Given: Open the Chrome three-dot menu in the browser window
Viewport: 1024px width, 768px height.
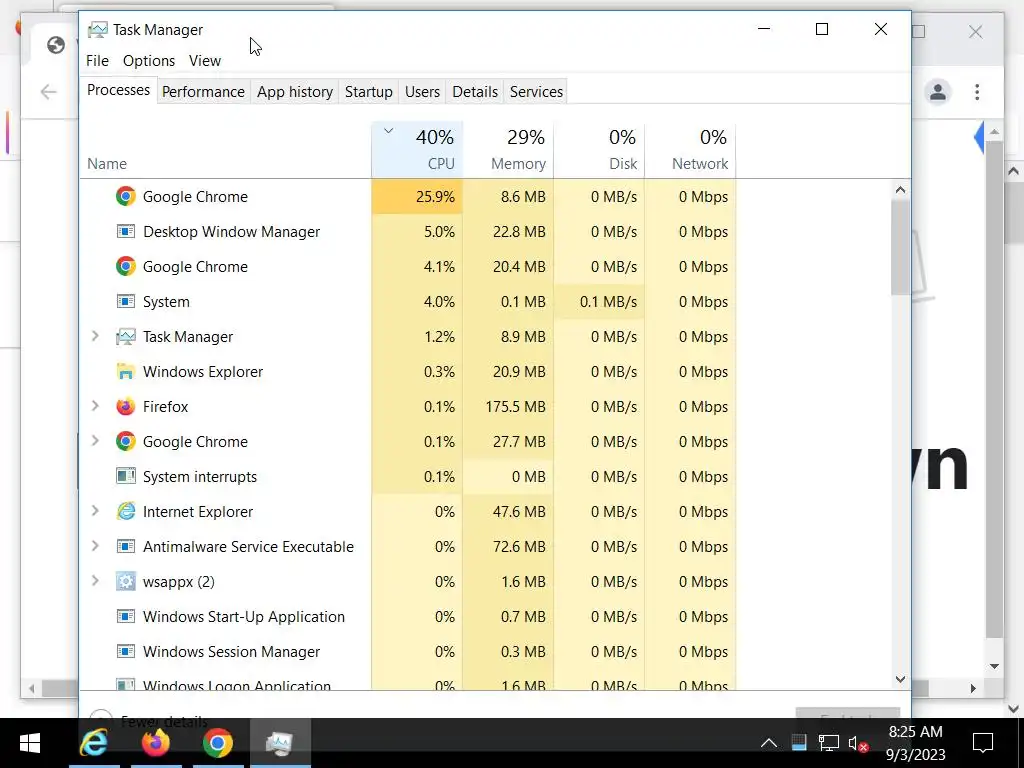Looking at the screenshot, I should [977, 91].
